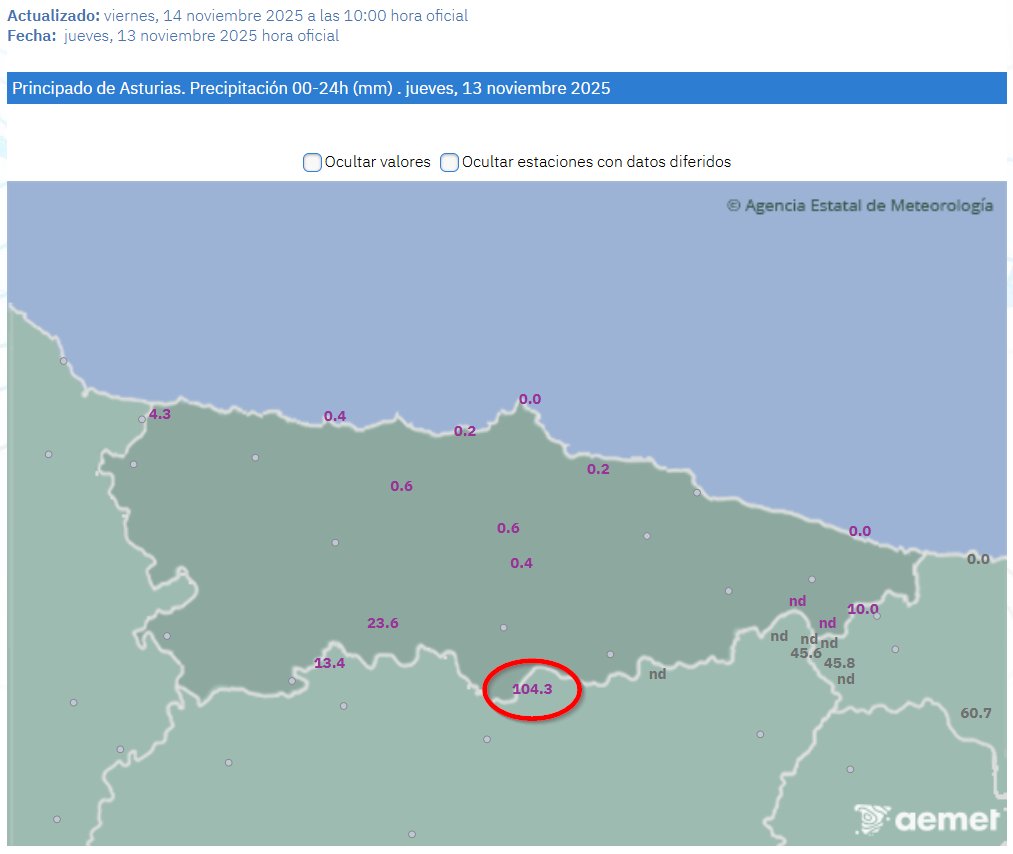Click the value 60.7 near map edge

tap(974, 713)
